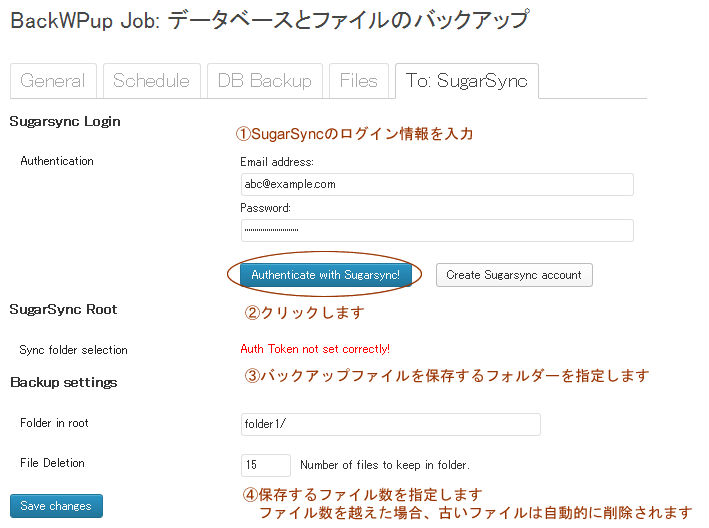The width and height of the screenshot is (709, 528).
Task: Click 'Number of files to keep in folder.' text
Action: point(385,465)
